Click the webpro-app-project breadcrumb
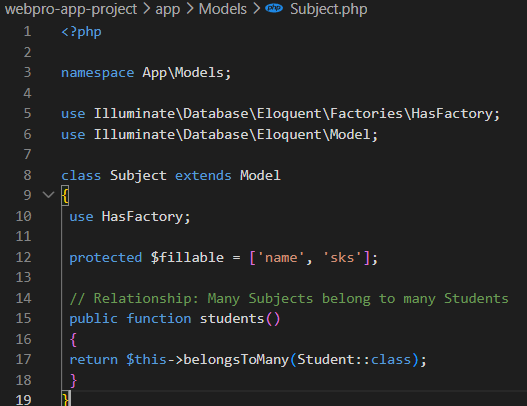527x406 pixels. [71, 9]
